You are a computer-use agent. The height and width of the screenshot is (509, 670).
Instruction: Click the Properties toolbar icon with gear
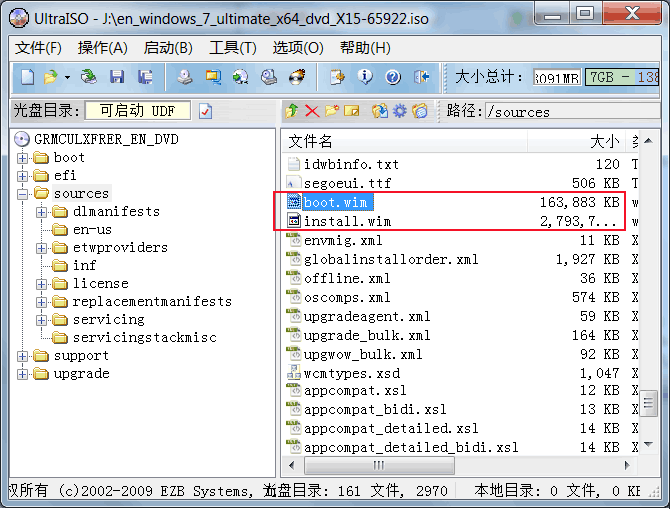click(337, 77)
